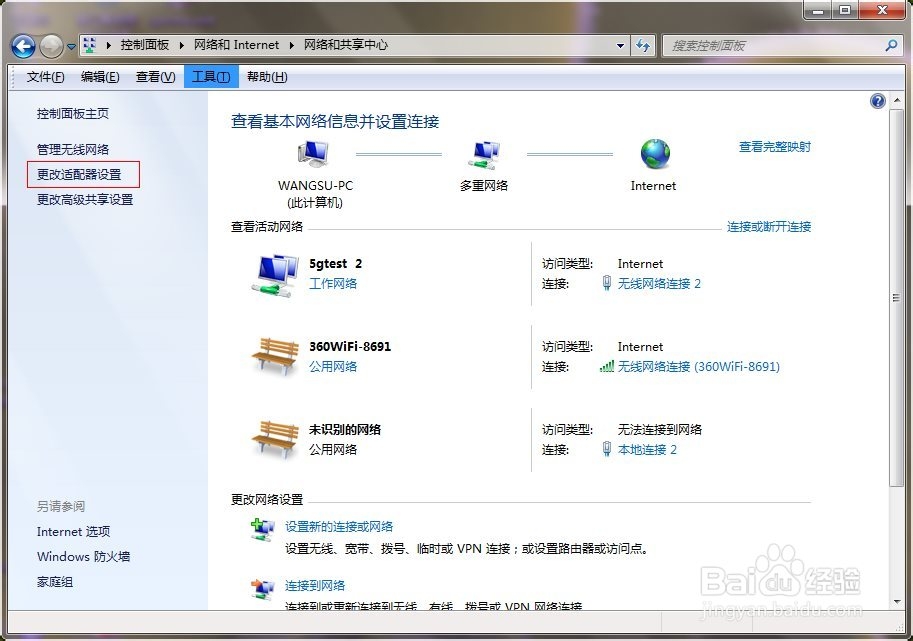
Task: Open the Internet globe icon in network map
Action: pos(654,155)
